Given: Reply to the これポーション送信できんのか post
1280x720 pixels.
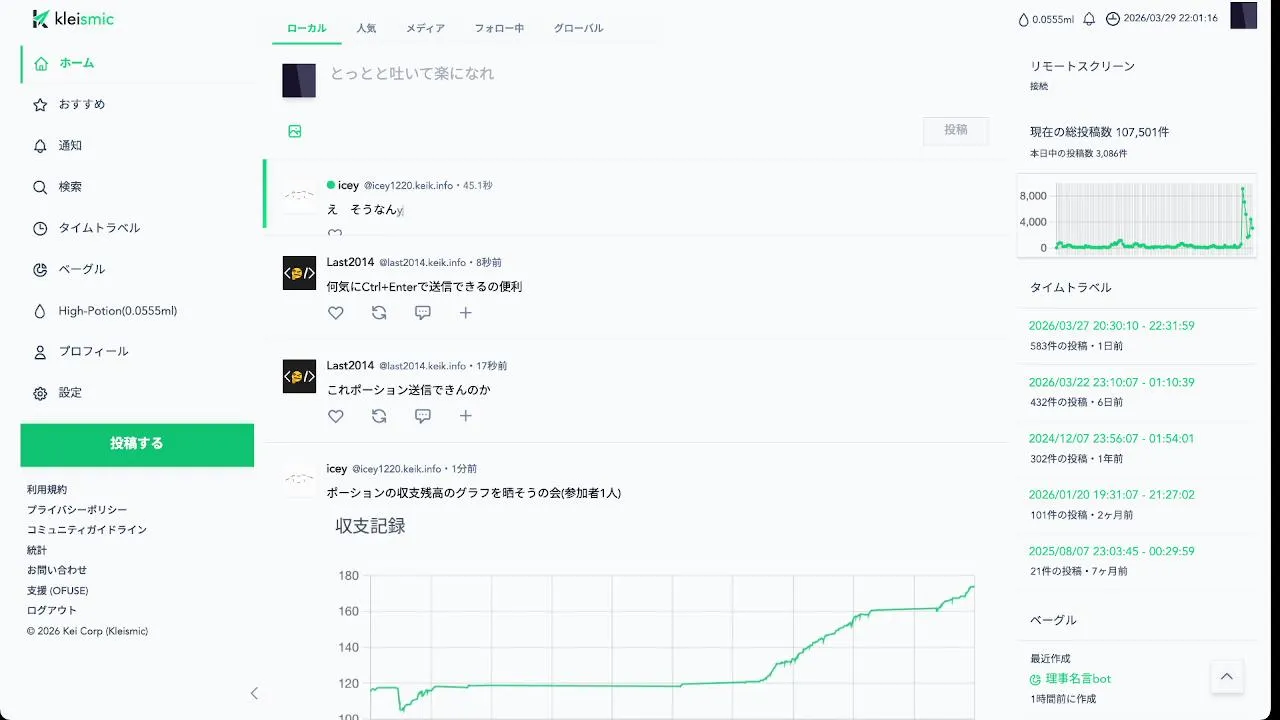Looking at the screenshot, I should tap(423, 416).
